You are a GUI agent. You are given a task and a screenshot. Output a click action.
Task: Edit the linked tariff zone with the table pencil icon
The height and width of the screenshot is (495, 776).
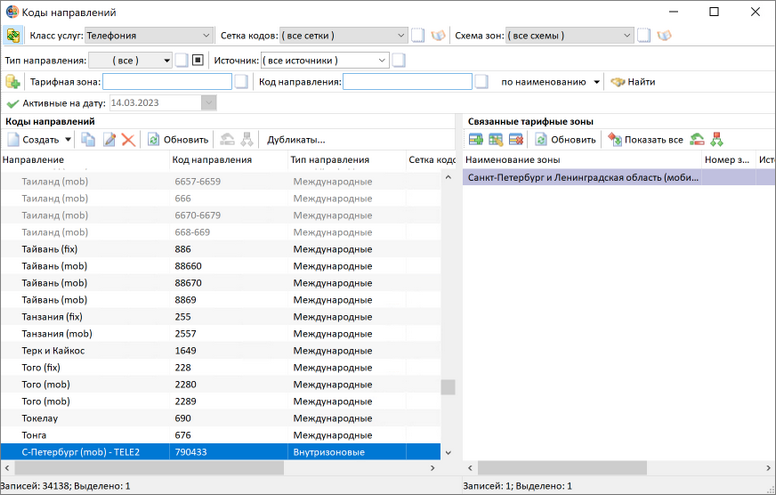click(x=496, y=140)
